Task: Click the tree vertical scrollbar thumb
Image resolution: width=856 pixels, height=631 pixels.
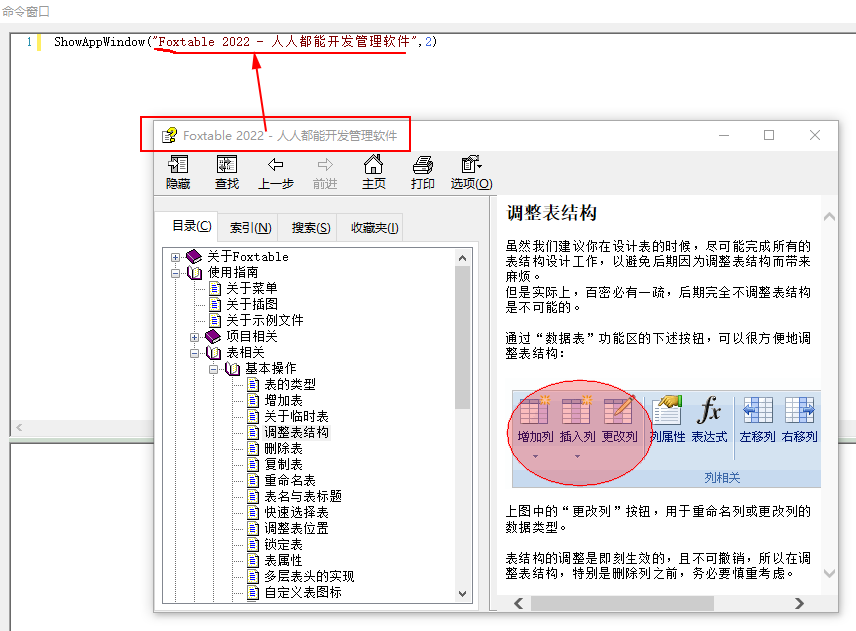Action: click(462, 338)
